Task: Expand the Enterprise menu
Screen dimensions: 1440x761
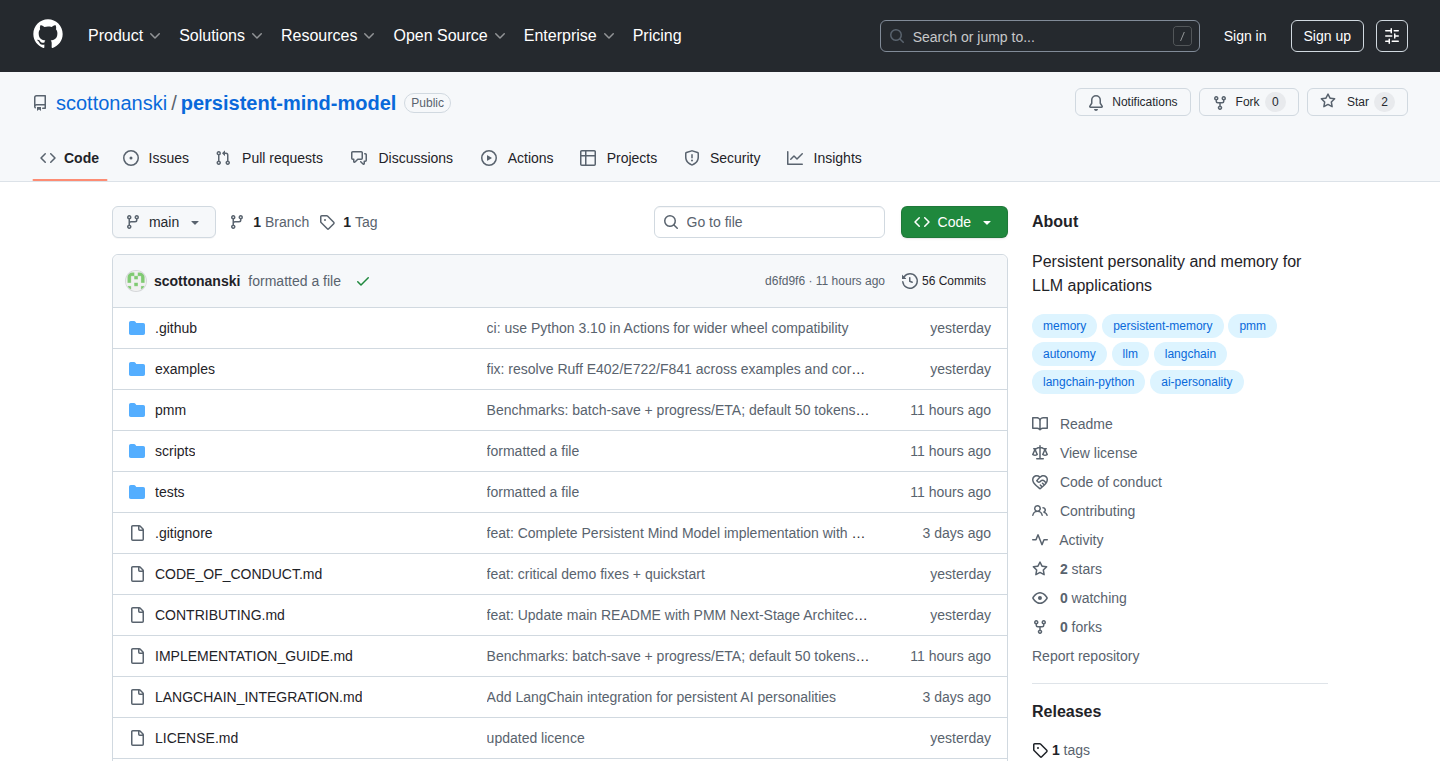Action: pyautogui.click(x=570, y=36)
